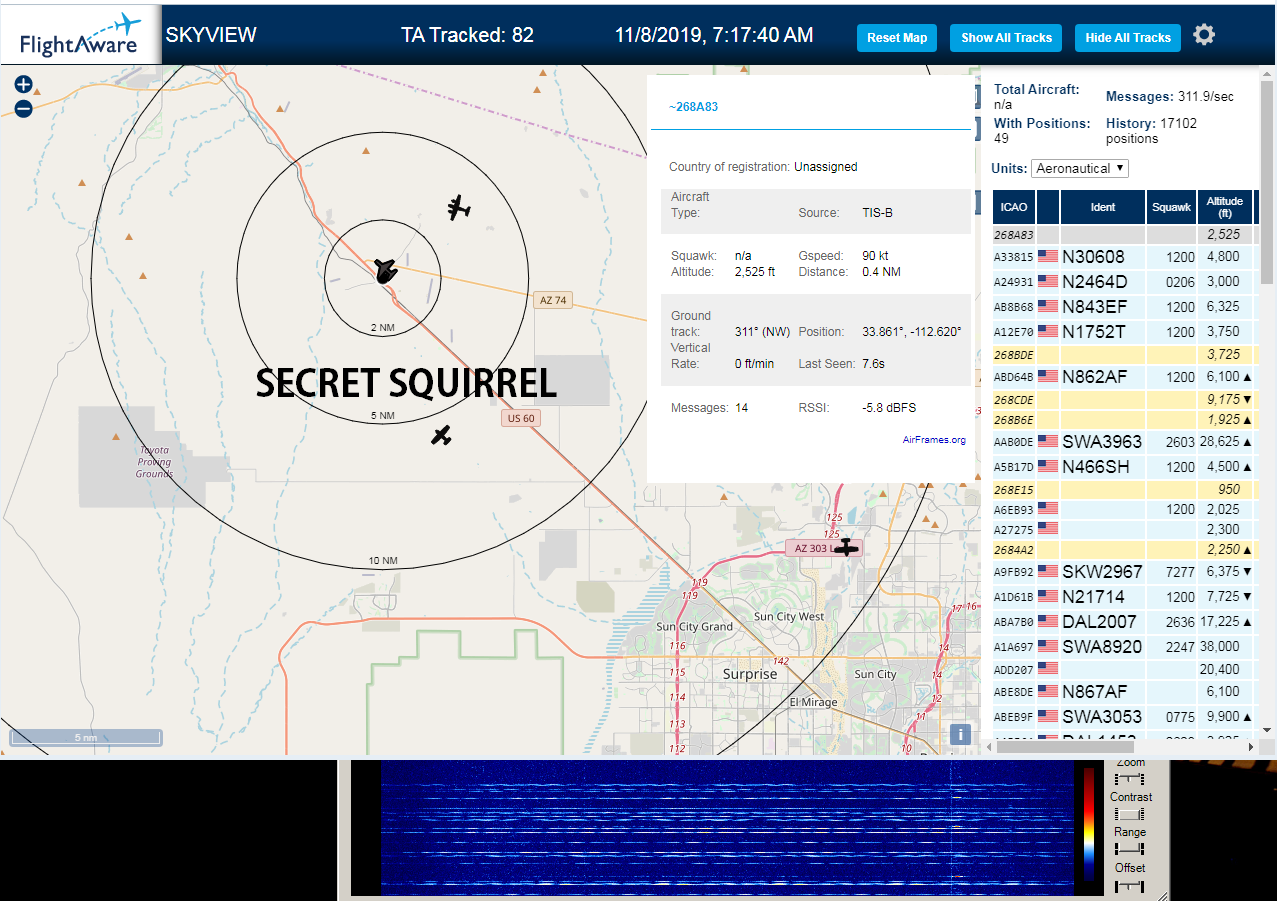Viewport: 1277px width, 901px height.
Task: Select the aircraft icon northeast of the center
Action: click(459, 208)
